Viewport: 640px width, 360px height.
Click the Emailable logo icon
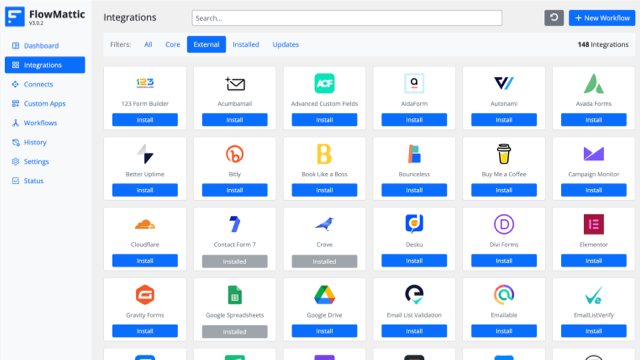[504, 295]
